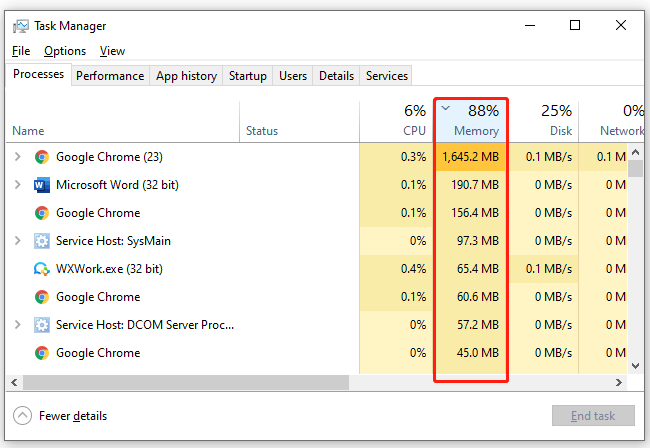Viewport: 650px width, 448px height.
Task: Switch to the App history tab
Action: click(187, 76)
